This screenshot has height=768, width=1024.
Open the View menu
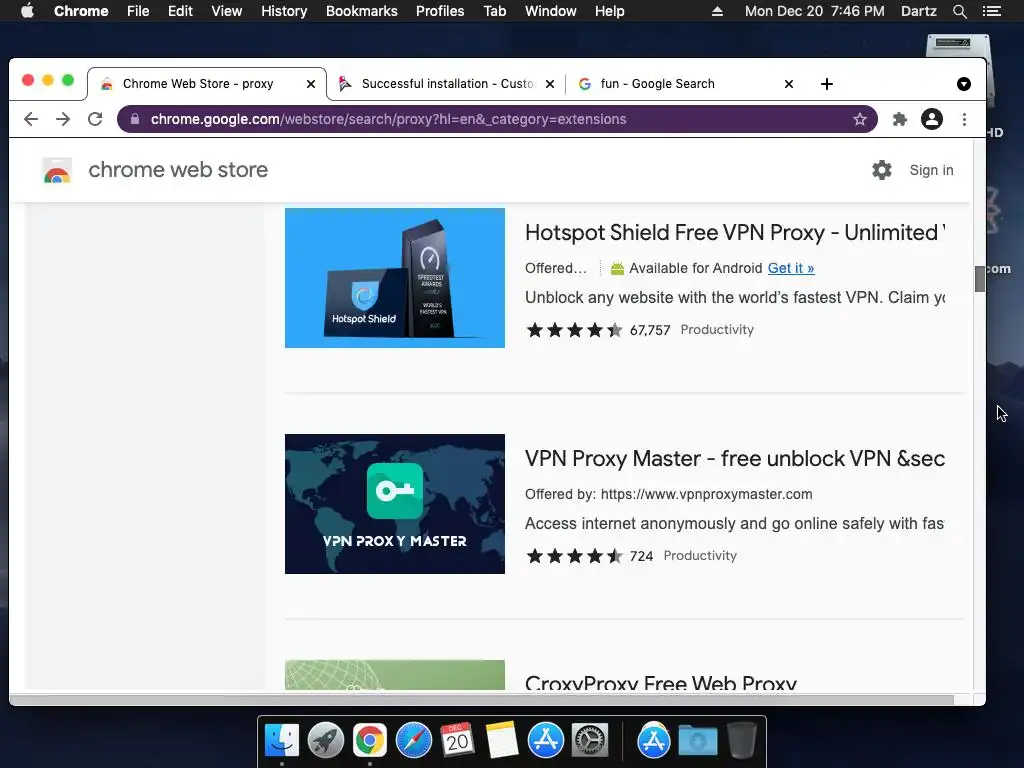[x=227, y=11]
